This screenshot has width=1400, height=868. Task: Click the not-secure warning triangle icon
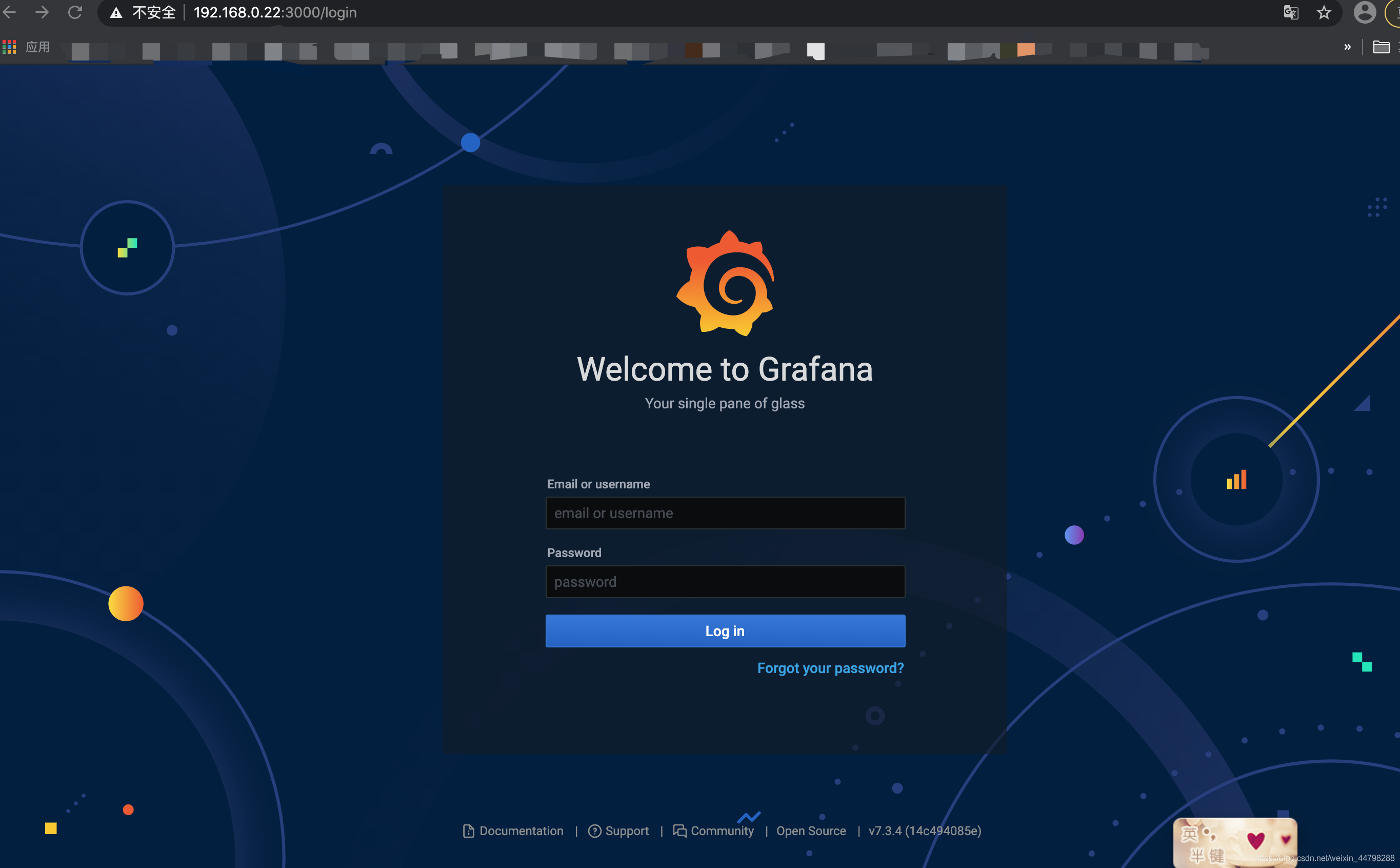tap(116, 13)
